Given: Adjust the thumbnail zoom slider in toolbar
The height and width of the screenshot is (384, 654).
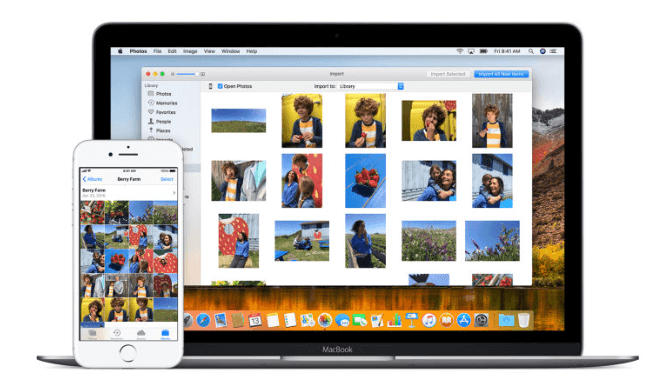Looking at the screenshot, I should click(188, 74).
